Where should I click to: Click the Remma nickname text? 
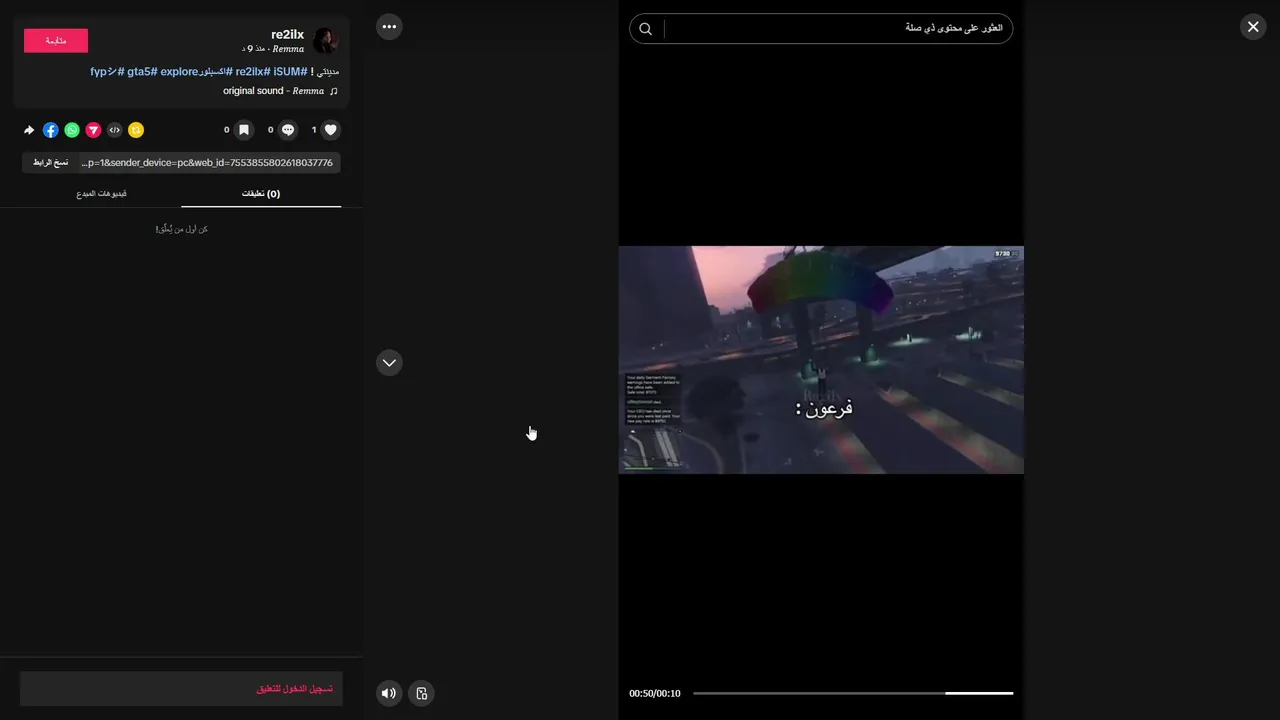coord(288,49)
